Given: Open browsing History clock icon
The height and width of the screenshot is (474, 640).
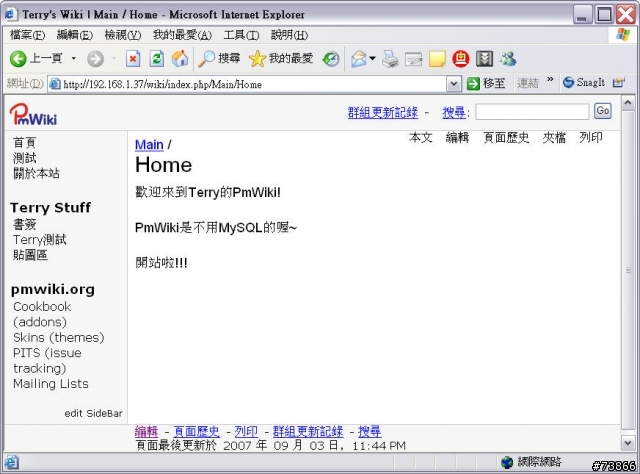Looking at the screenshot, I should pyautogui.click(x=331, y=59).
